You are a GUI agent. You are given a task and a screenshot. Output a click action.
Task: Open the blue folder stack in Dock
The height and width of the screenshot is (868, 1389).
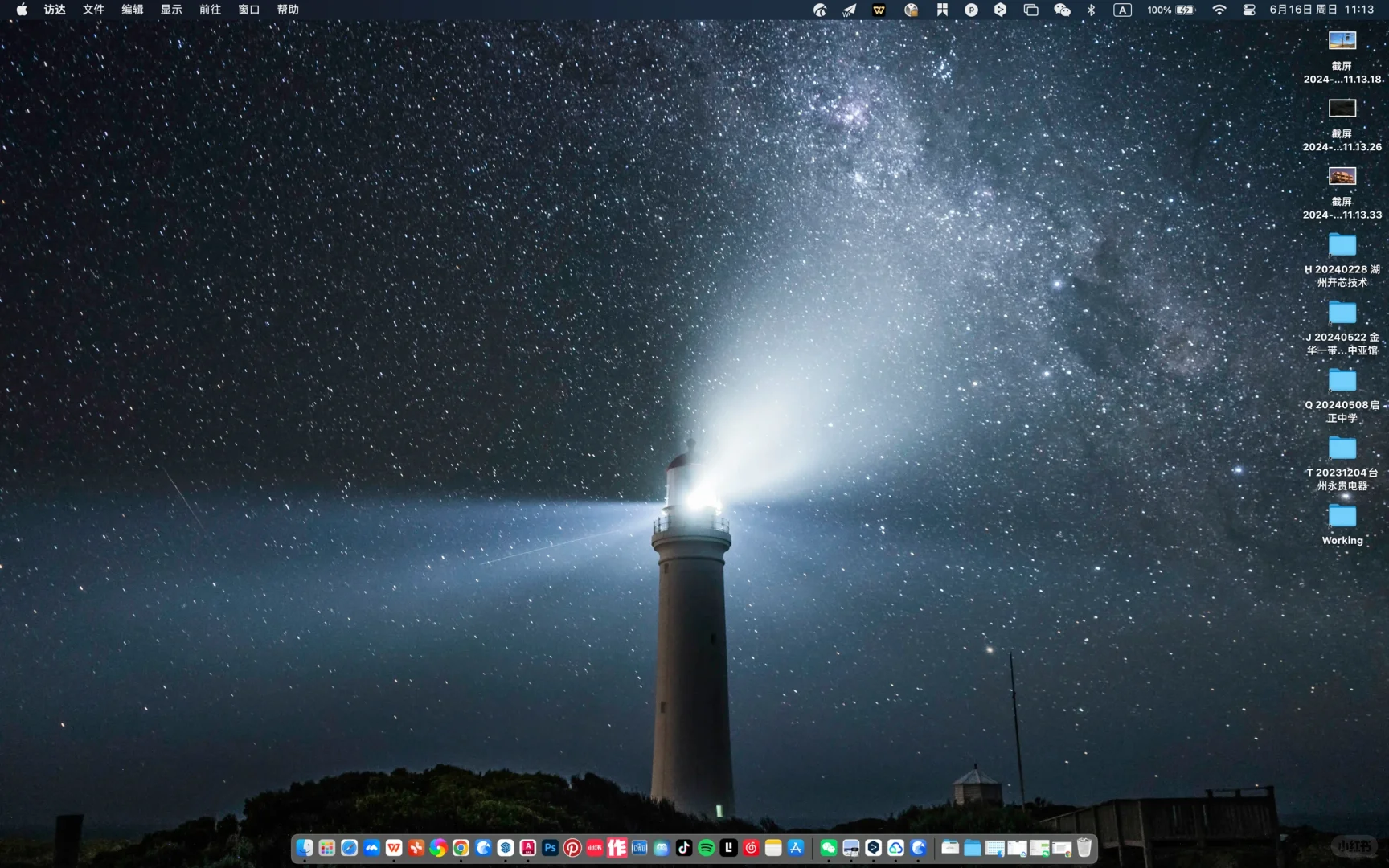coord(972,847)
